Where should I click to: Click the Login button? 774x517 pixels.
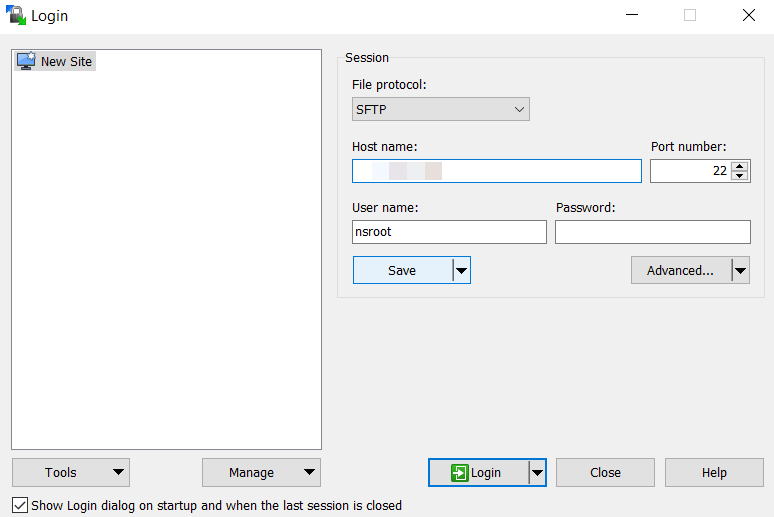(478, 473)
